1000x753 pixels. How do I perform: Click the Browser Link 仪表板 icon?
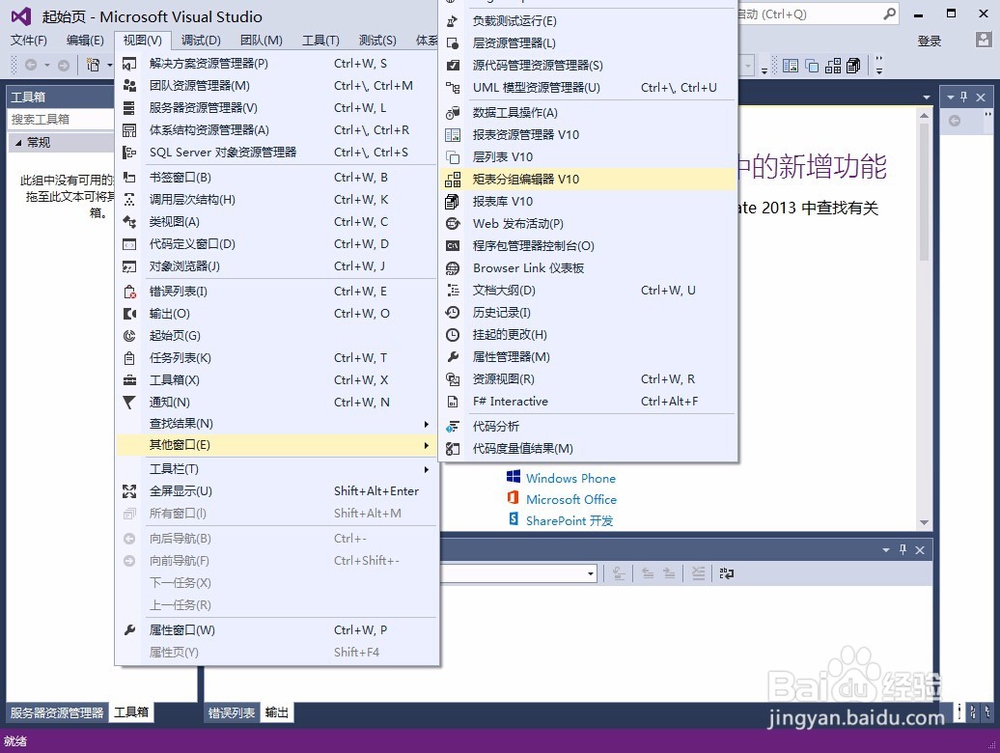coord(453,268)
